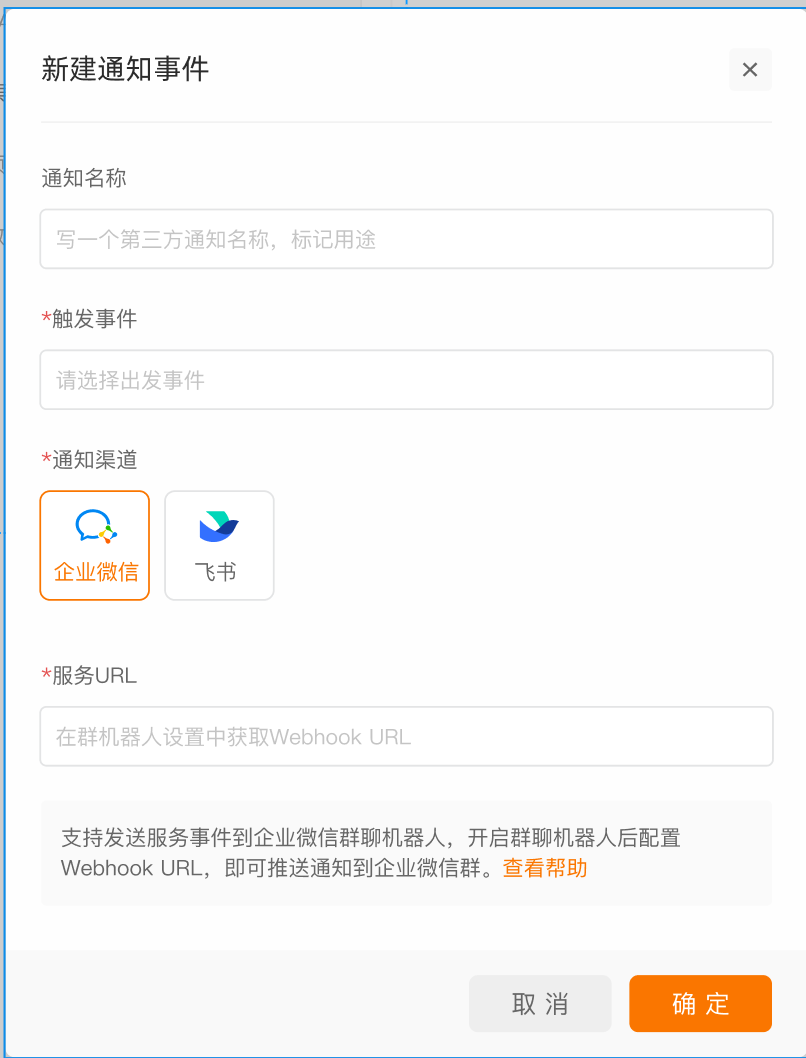Click the placeholder 请选择出发事件 text
The width and height of the screenshot is (806, 1058).
coord(130,381)
